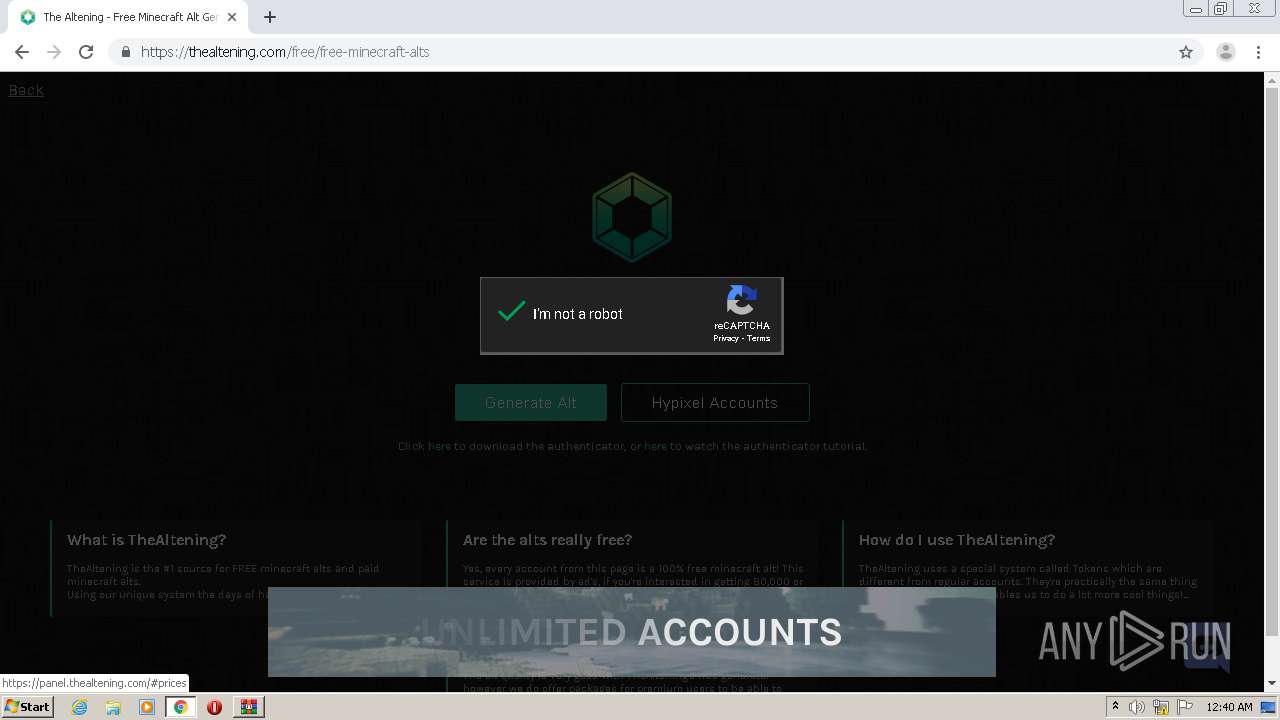The width and height of the screenshot is (1280, 720).
Task: Click the 12:40 AM taskbar clock
Action: click(x=1229, y=707)
